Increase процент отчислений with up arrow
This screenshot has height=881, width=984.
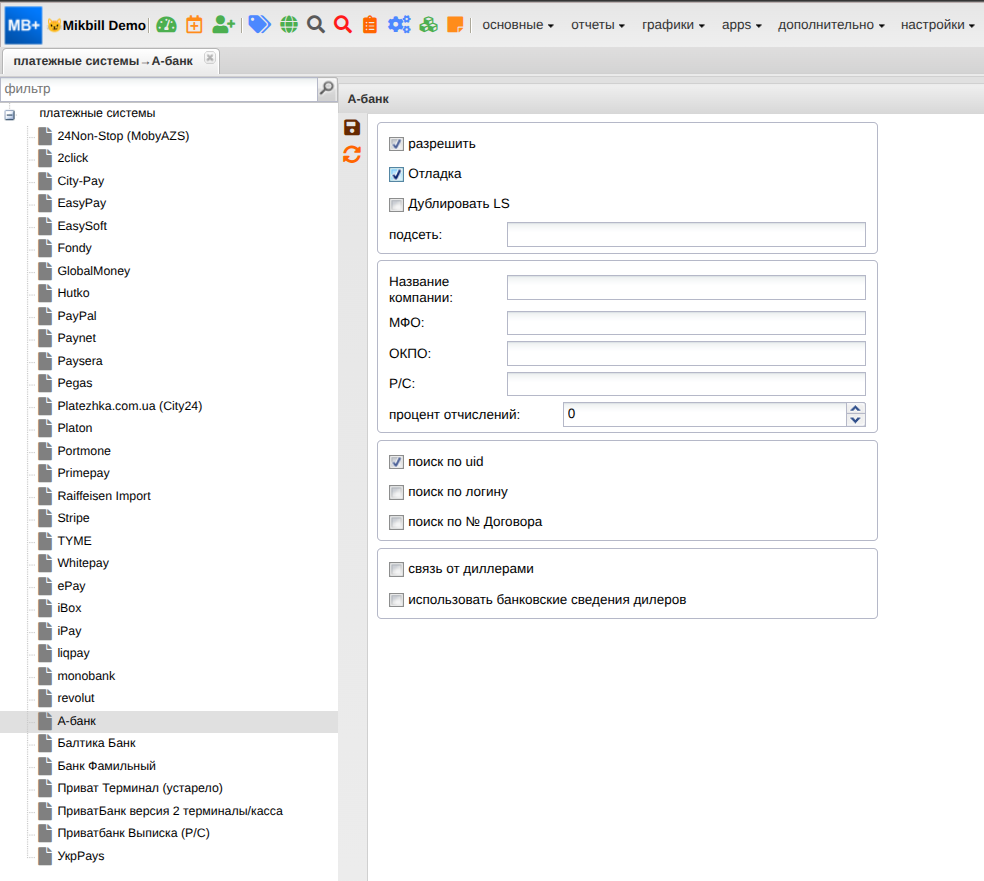click(855, 408)
